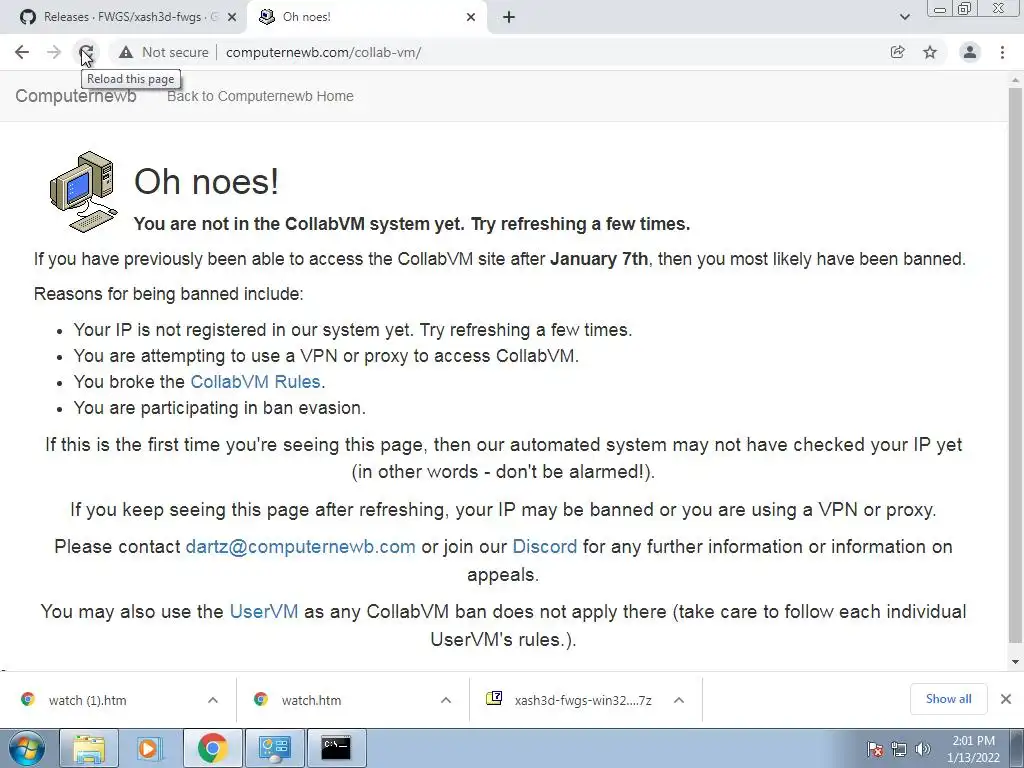Click 'Reasons for being banned include:' text
1024x768 pixels.
coord(168,294)
